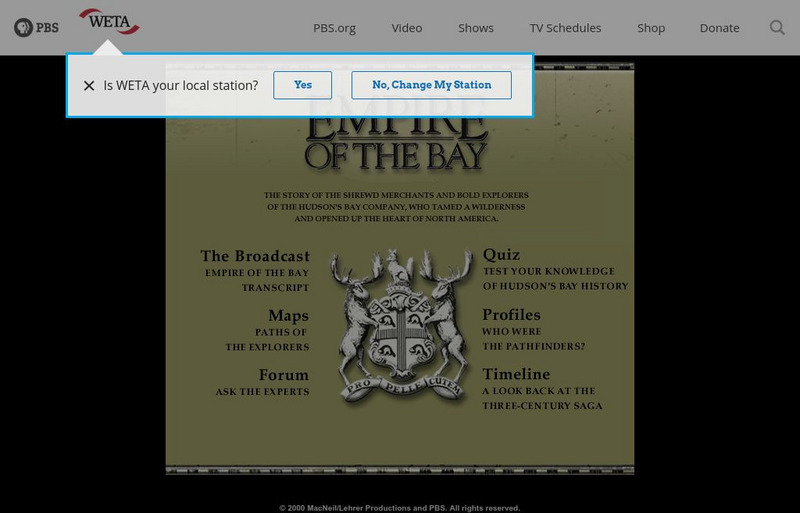Click the PBS logo icon
This screenshot has height=513, width=800.
click(36, 28)
